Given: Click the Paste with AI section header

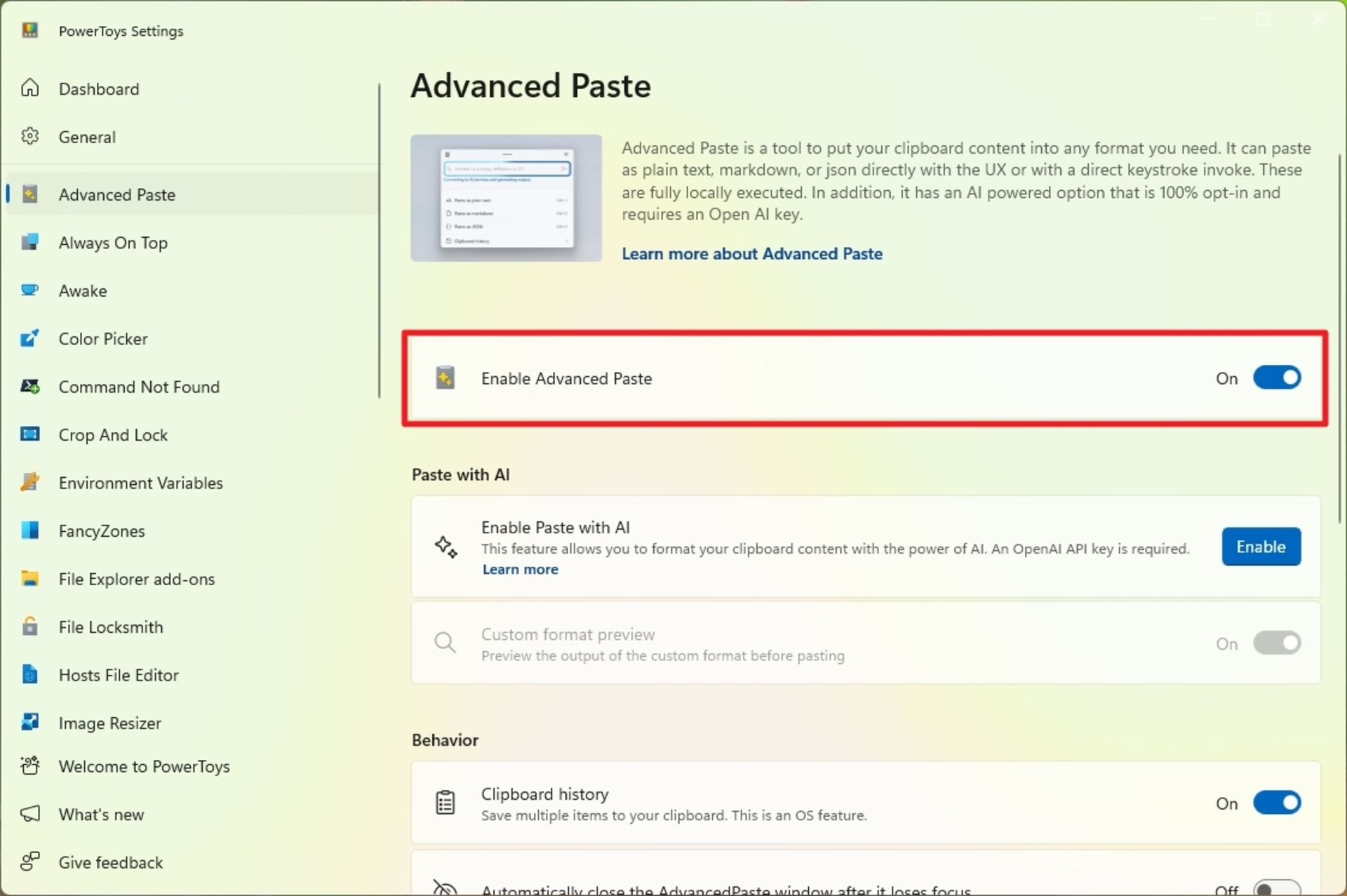Looking at the screenshot, I should [x=461, y=475].
